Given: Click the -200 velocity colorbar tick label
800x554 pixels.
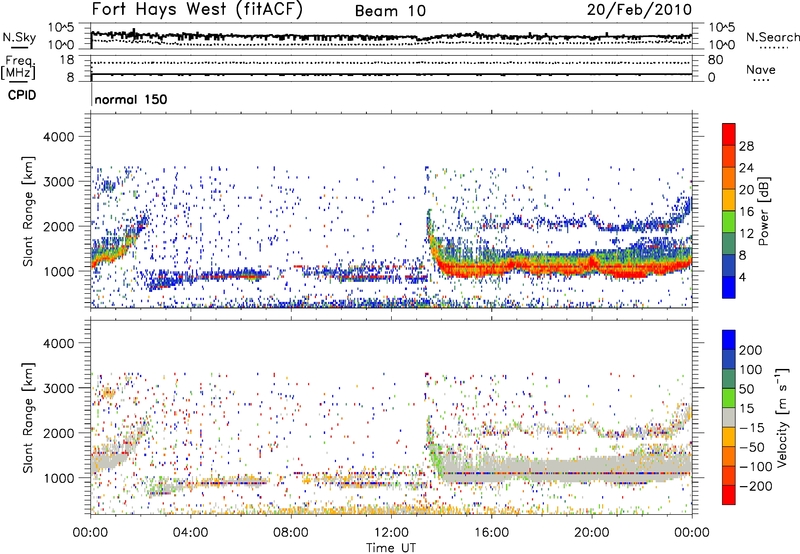Looking at the screenshot, I should click(756, 486).
